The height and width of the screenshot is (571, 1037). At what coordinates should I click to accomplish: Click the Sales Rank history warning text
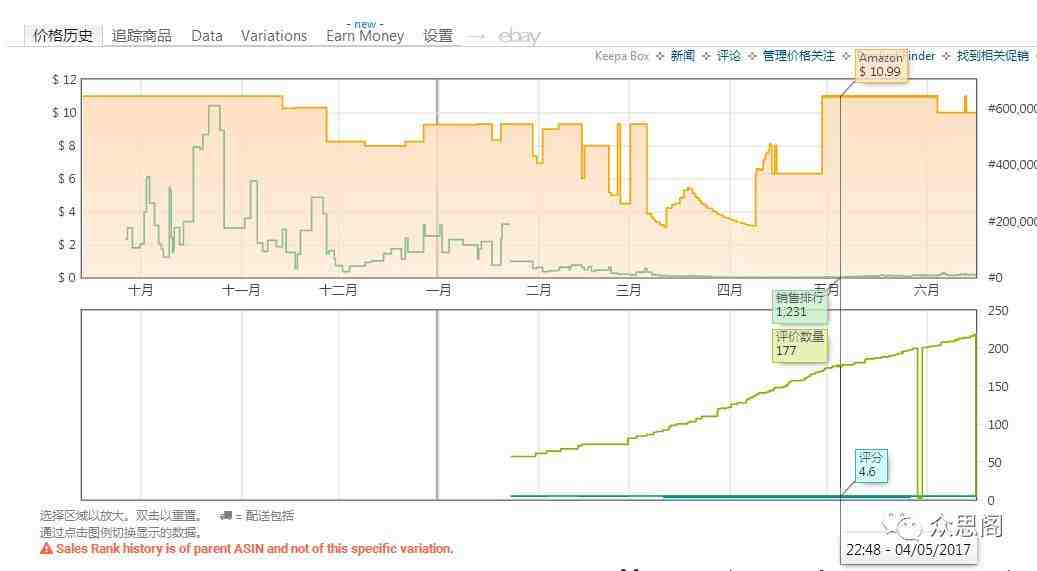tap(255, 549)
